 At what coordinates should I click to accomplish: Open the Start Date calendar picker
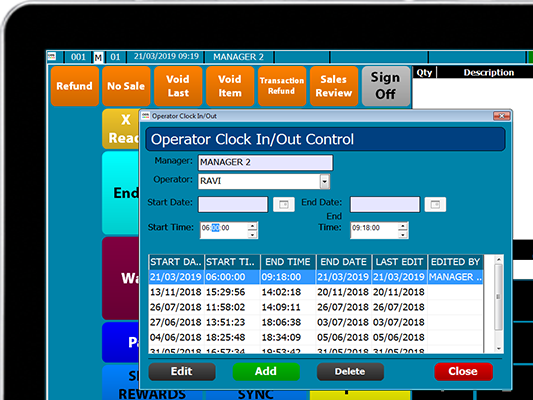(284, 204)
